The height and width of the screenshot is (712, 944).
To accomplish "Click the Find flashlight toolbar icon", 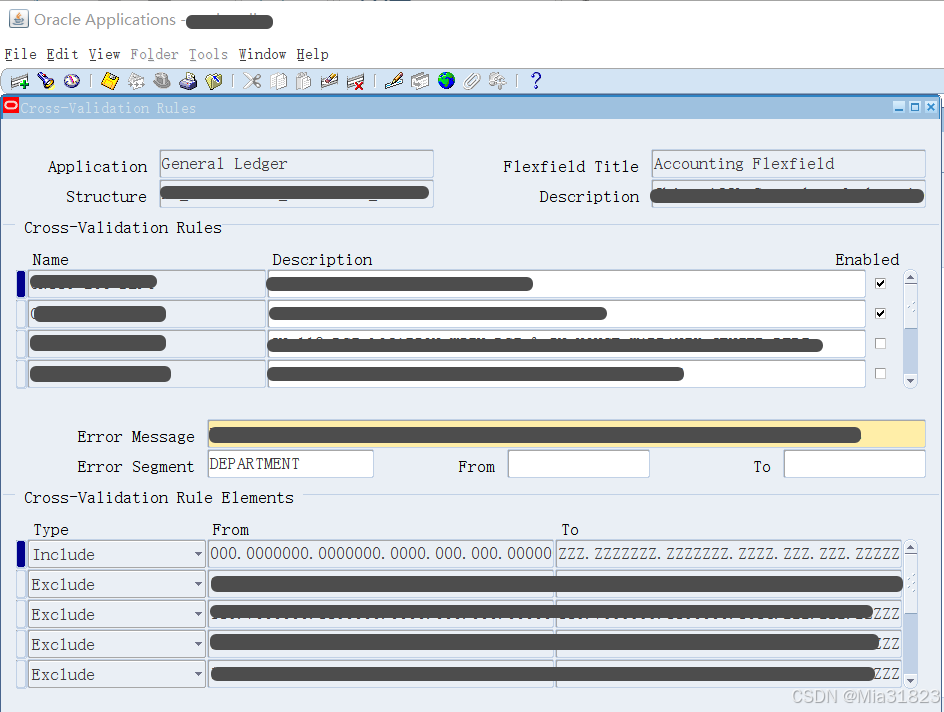I will (x=46, y=81).
